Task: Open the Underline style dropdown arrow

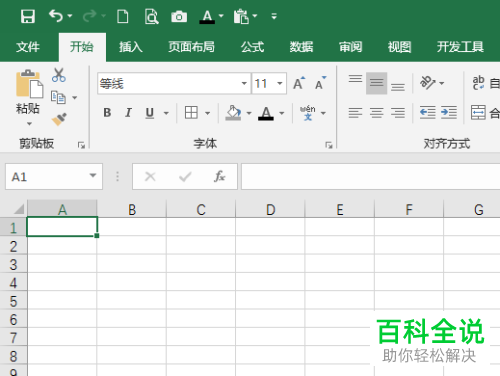Action: (166, 113)
